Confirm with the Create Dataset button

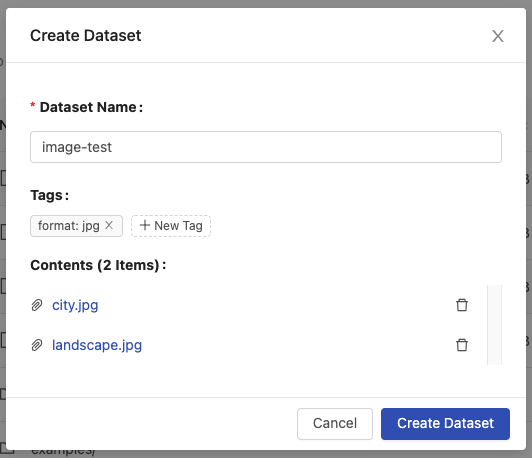[x=445, y=423]
